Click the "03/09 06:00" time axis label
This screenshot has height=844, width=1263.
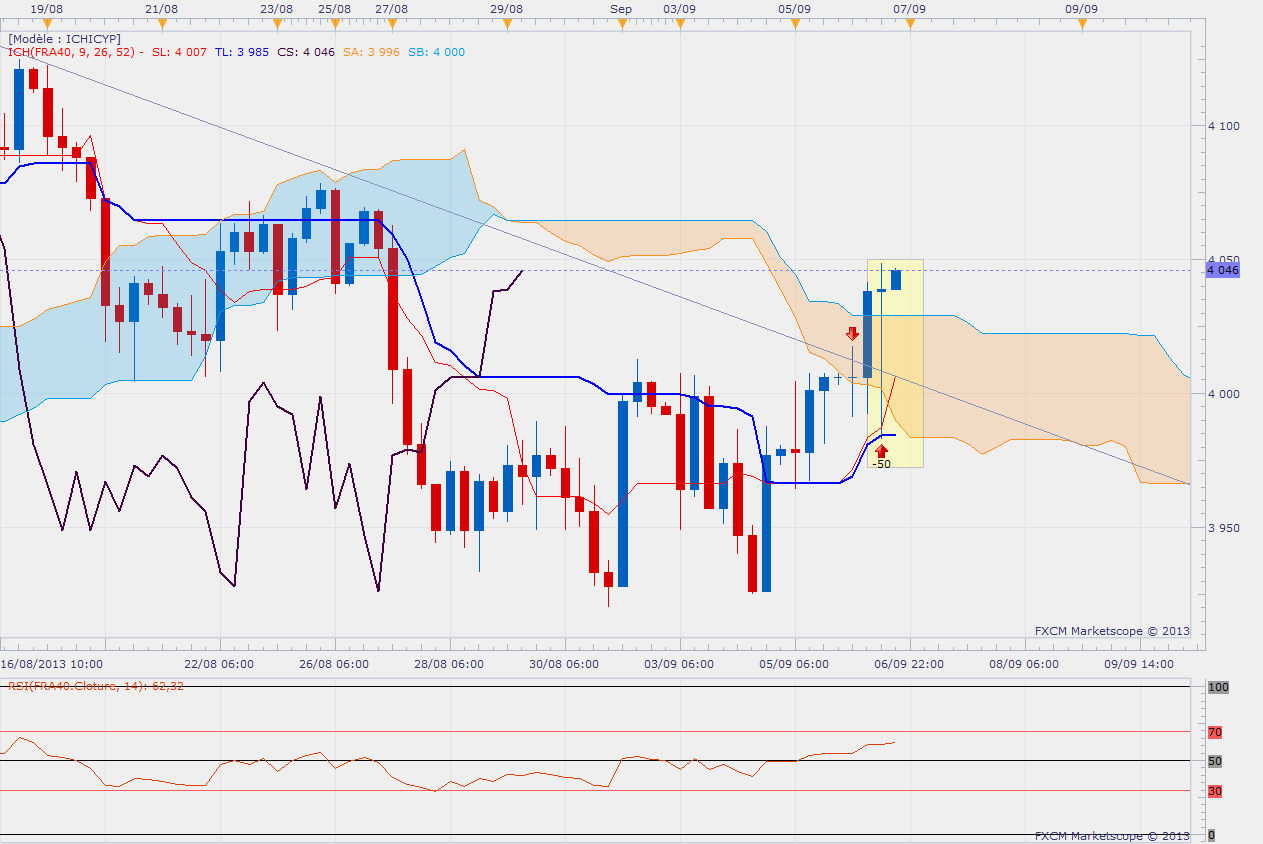click(679, 664)
